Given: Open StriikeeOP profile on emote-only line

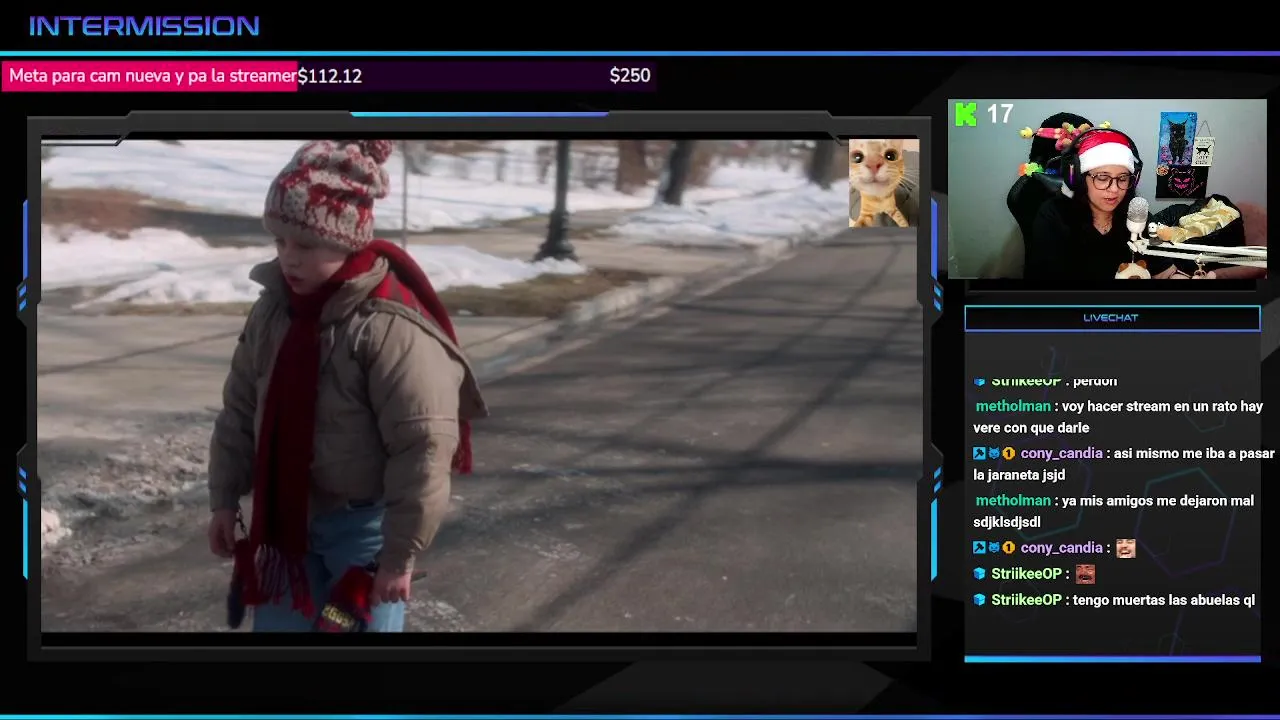Looking at the screenshot, I should [x=1026, y=573].
